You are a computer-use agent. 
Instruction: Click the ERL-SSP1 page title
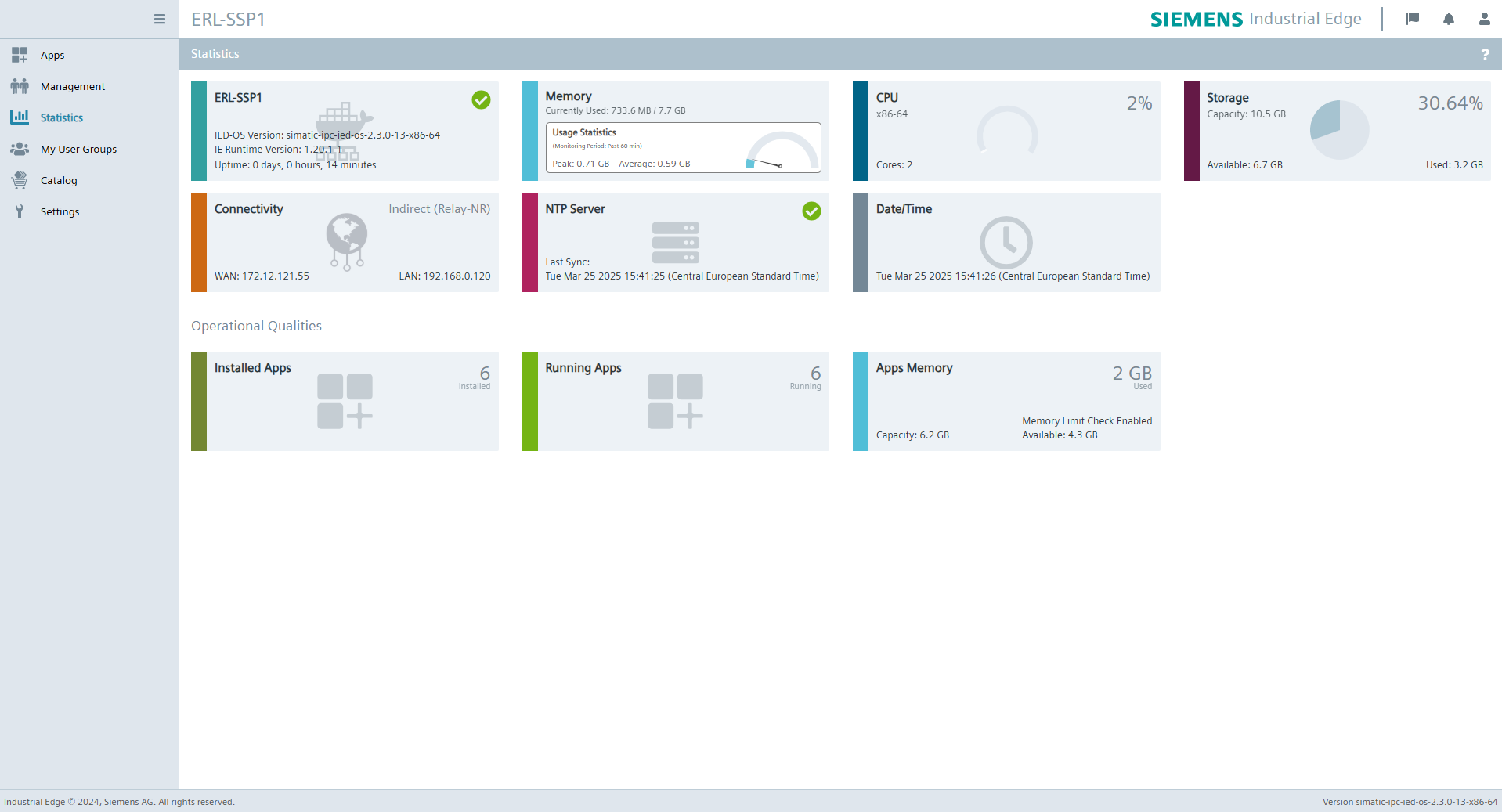(228, 19)
